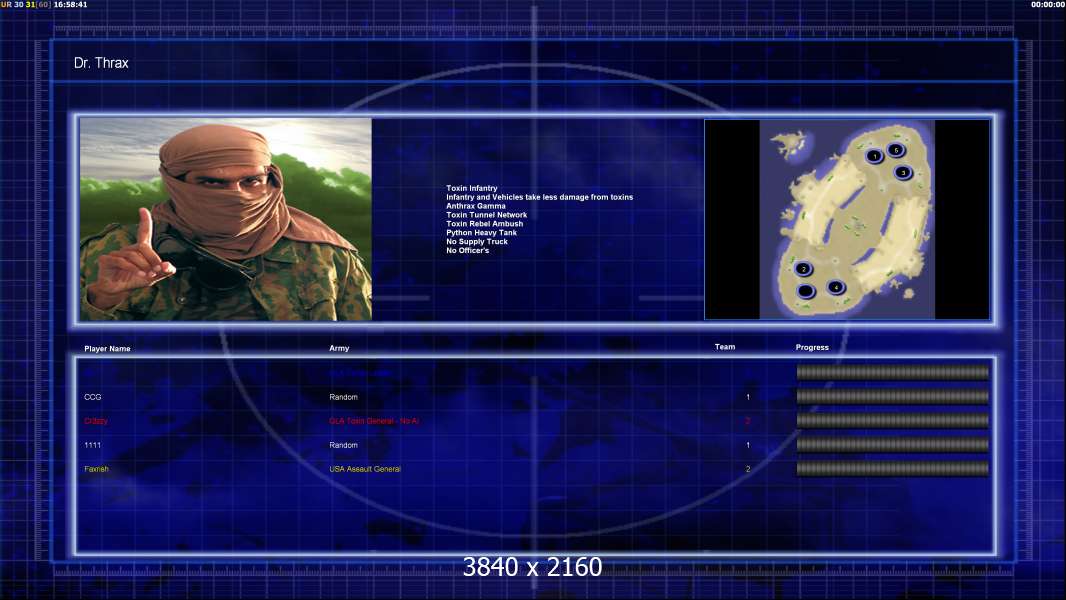The image size is (1066, 600).
Task: Click the 1111 player progress bar
Action: click(x=893, y=445)
